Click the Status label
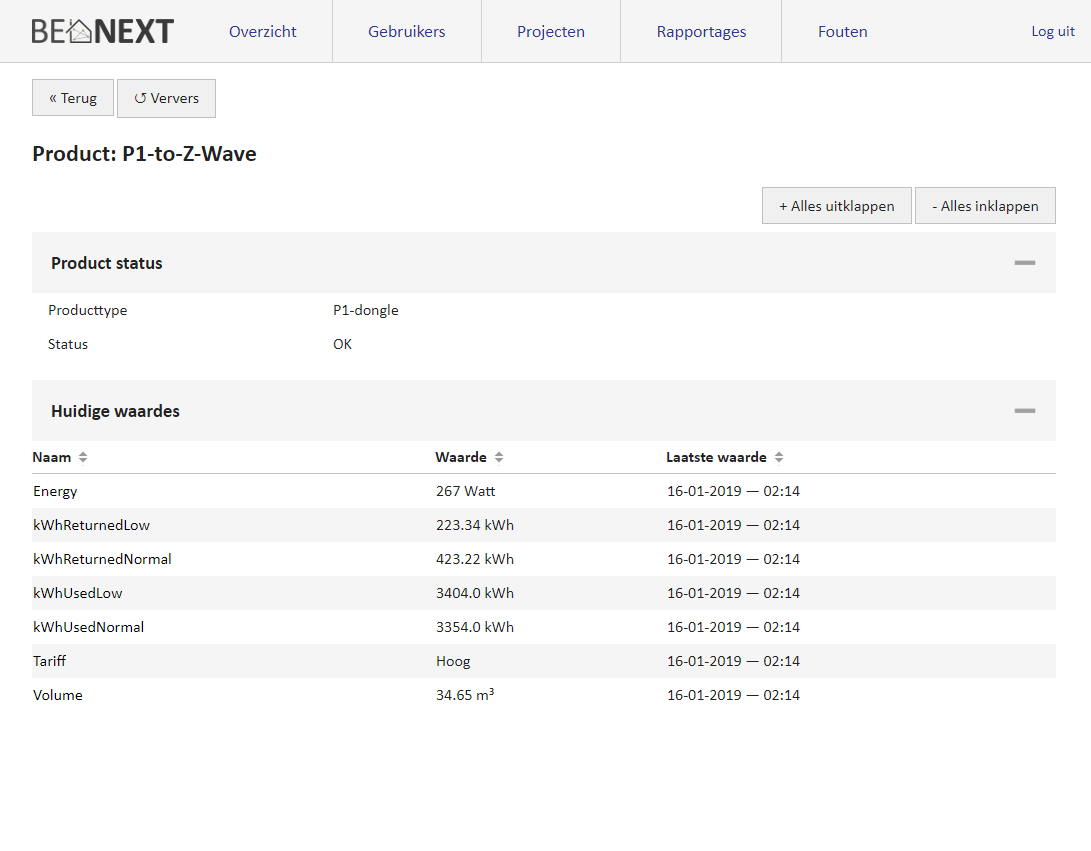Viewport: 1091px width, 851px height. tap(67, 344)
